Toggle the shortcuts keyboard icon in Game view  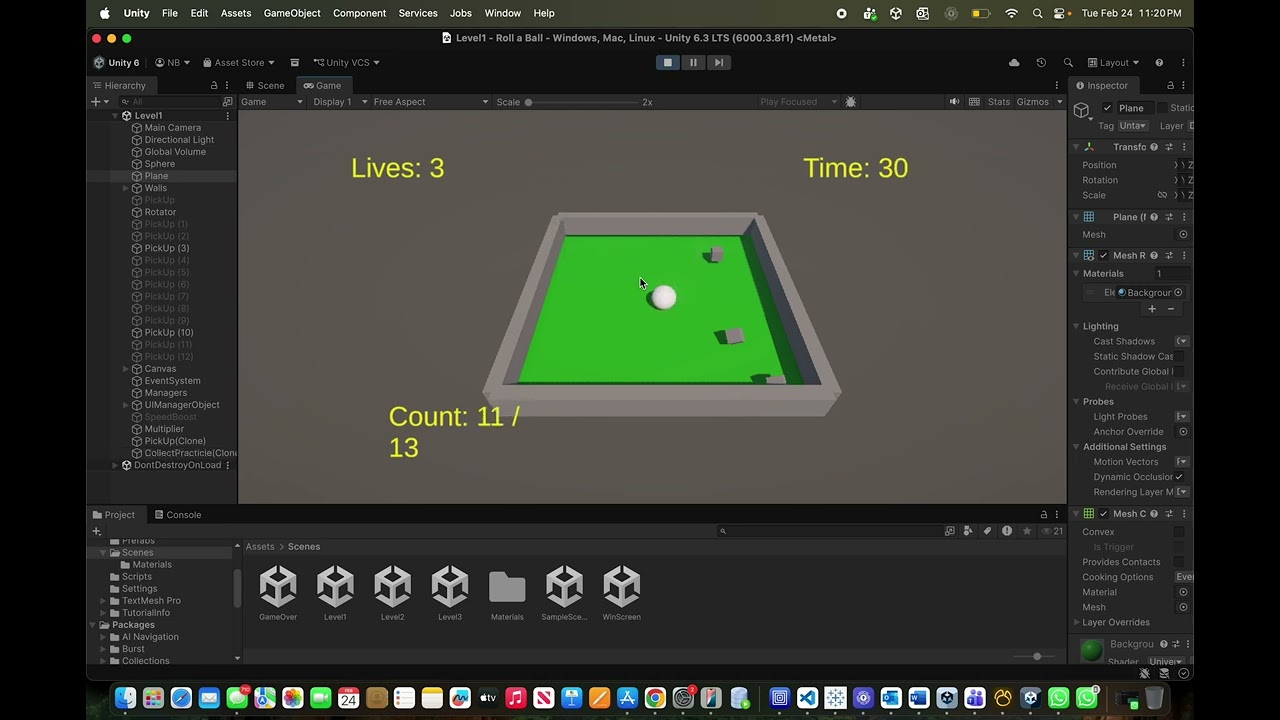pos(974,102)
